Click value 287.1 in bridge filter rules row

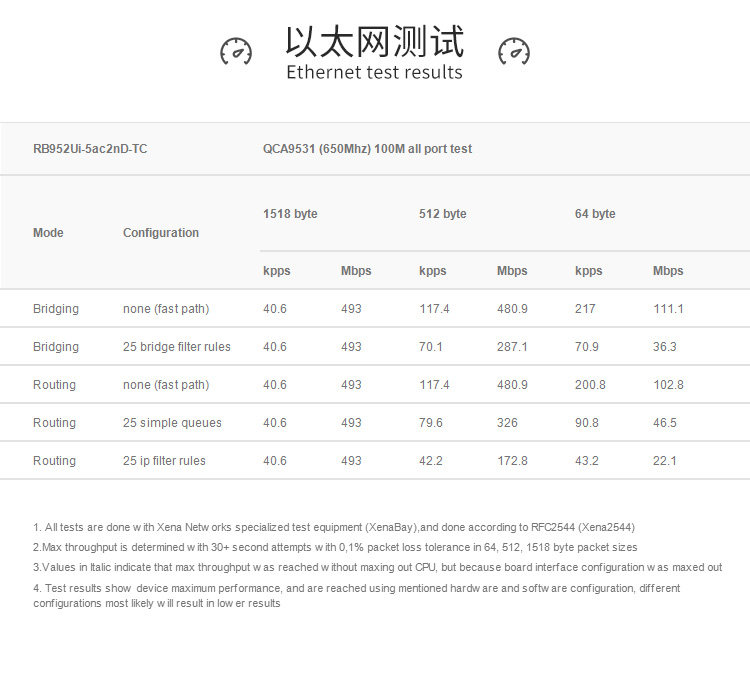(512, 347)
